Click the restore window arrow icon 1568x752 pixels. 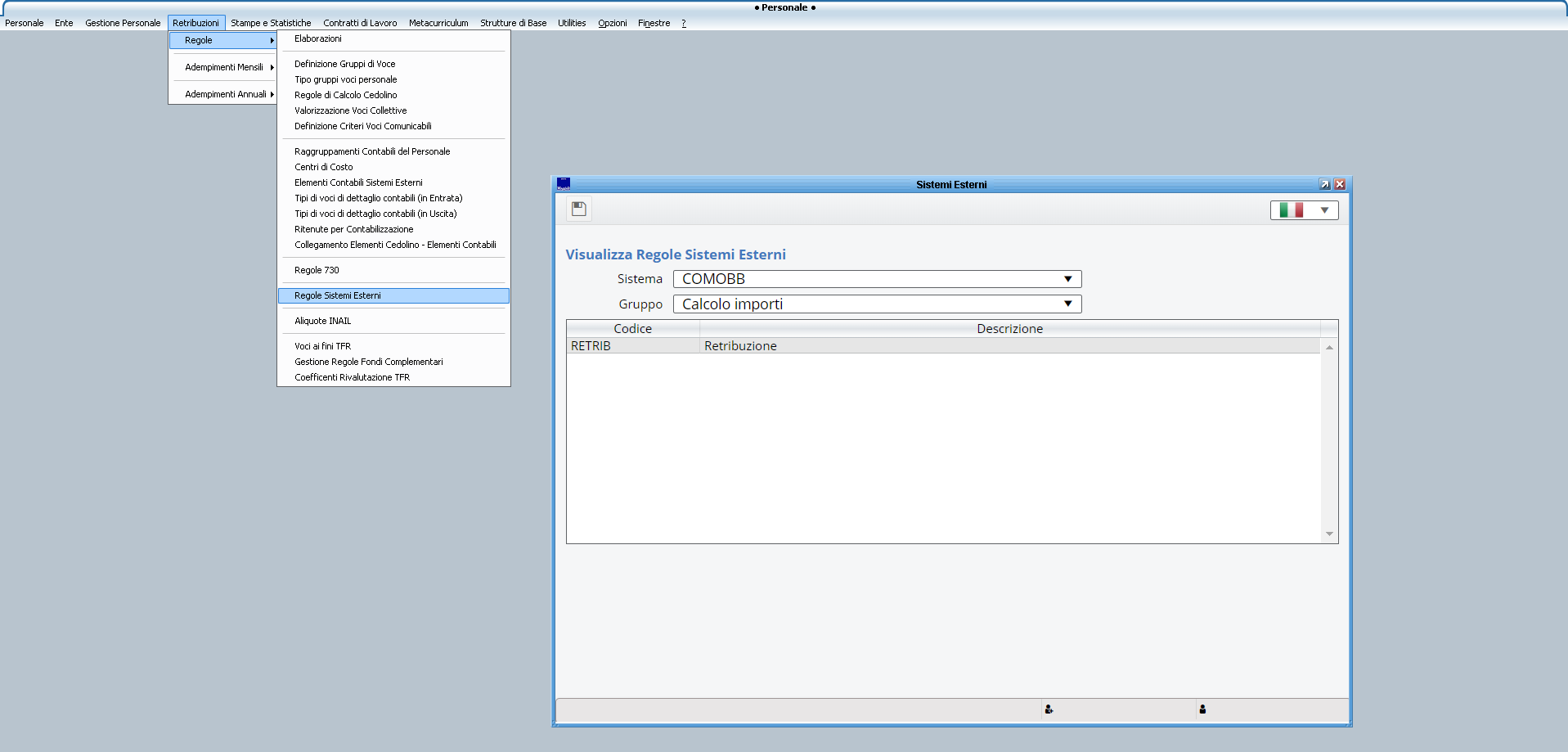click(1324, 184)
